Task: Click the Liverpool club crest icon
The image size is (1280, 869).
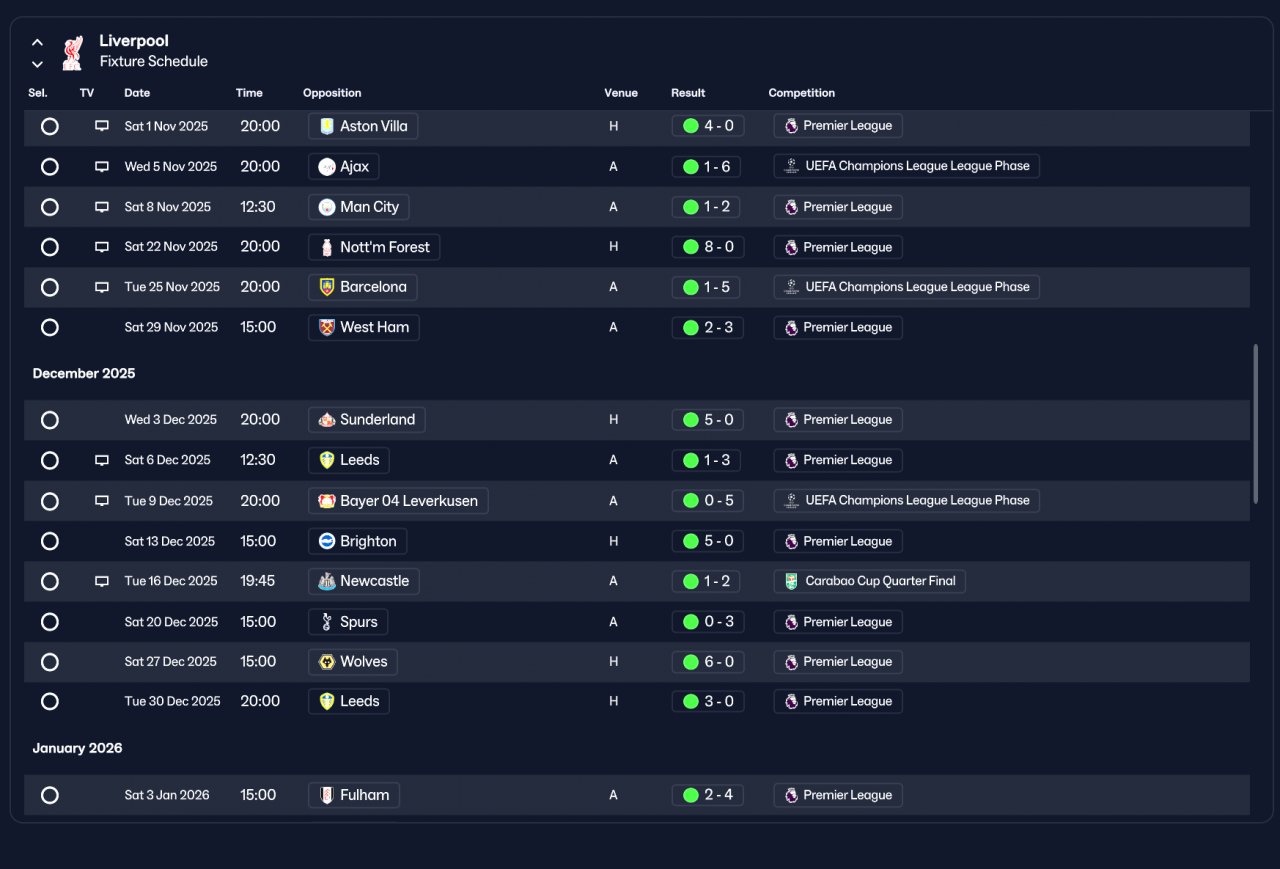Action: click(72, 53)
